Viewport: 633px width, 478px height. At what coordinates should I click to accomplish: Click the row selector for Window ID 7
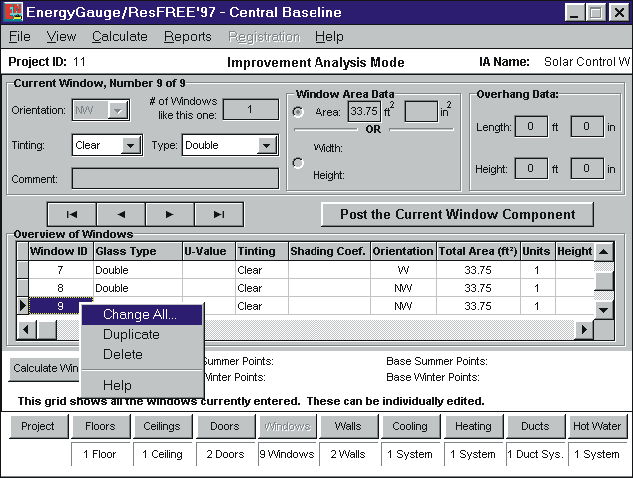(23, 270)
